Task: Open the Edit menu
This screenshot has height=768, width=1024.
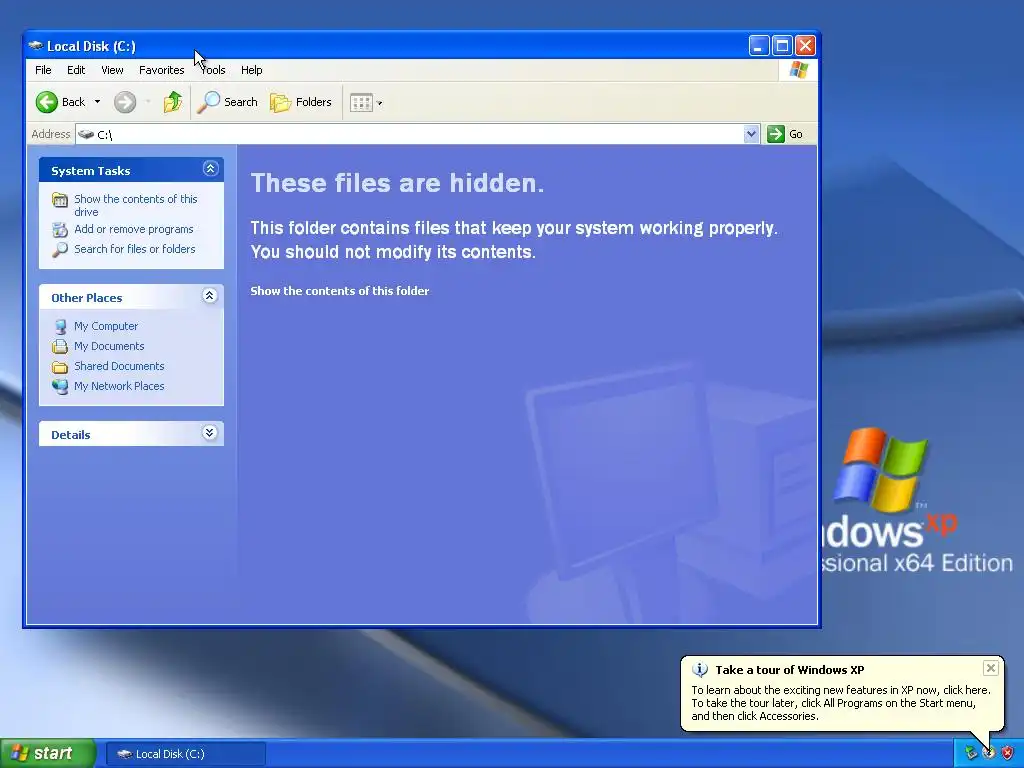Action: 76,70
